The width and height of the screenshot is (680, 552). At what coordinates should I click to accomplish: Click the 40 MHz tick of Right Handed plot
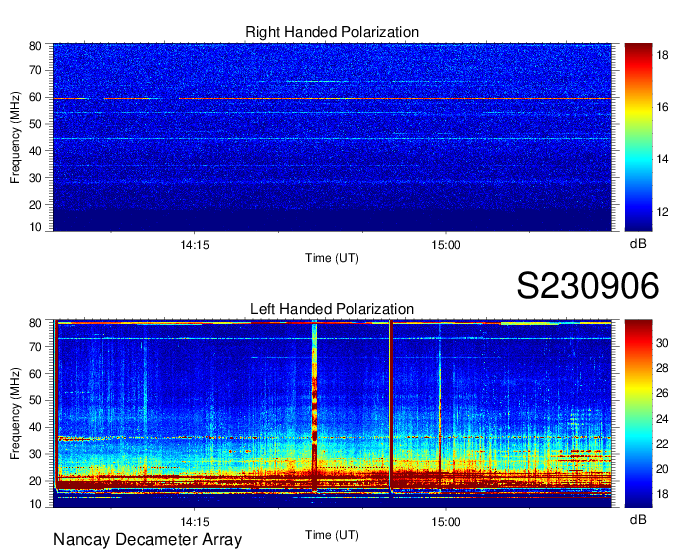tap(35, 151)
